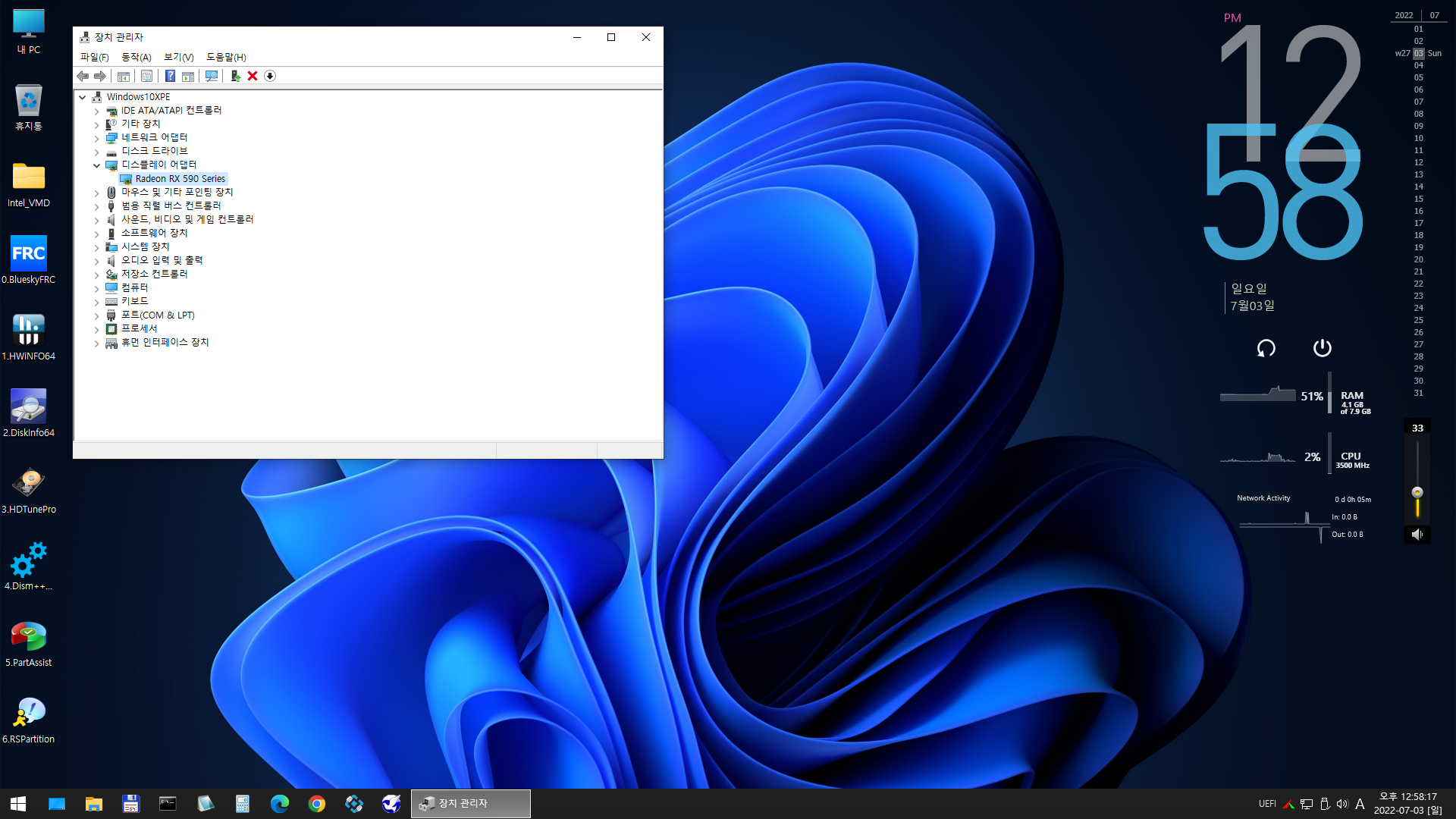Screen dimensions: 1456x819
Task: Click the red X uninstall device icon
Action: [x=253, y=76]
